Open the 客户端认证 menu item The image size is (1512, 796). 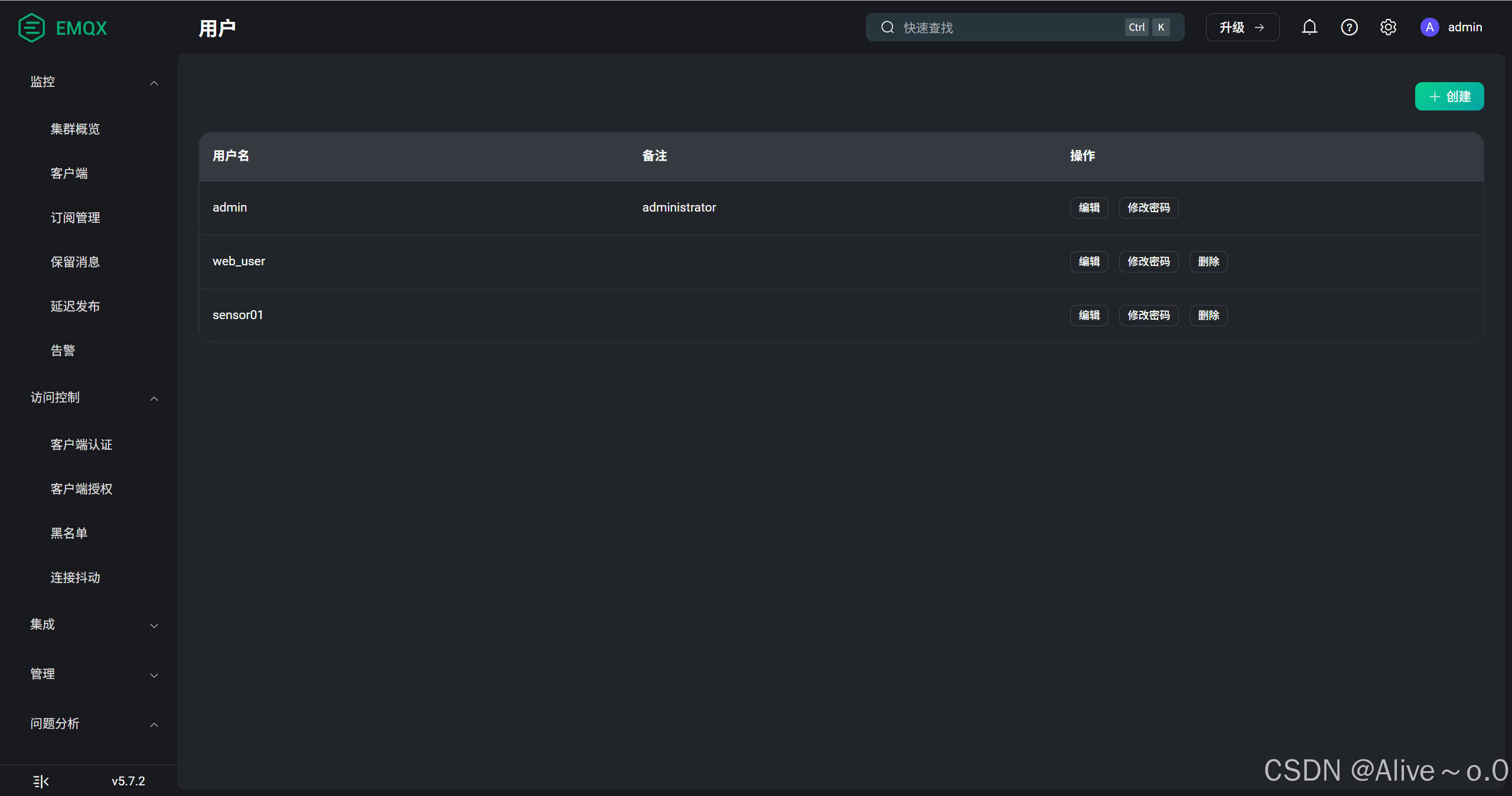[x=82, y=444]
